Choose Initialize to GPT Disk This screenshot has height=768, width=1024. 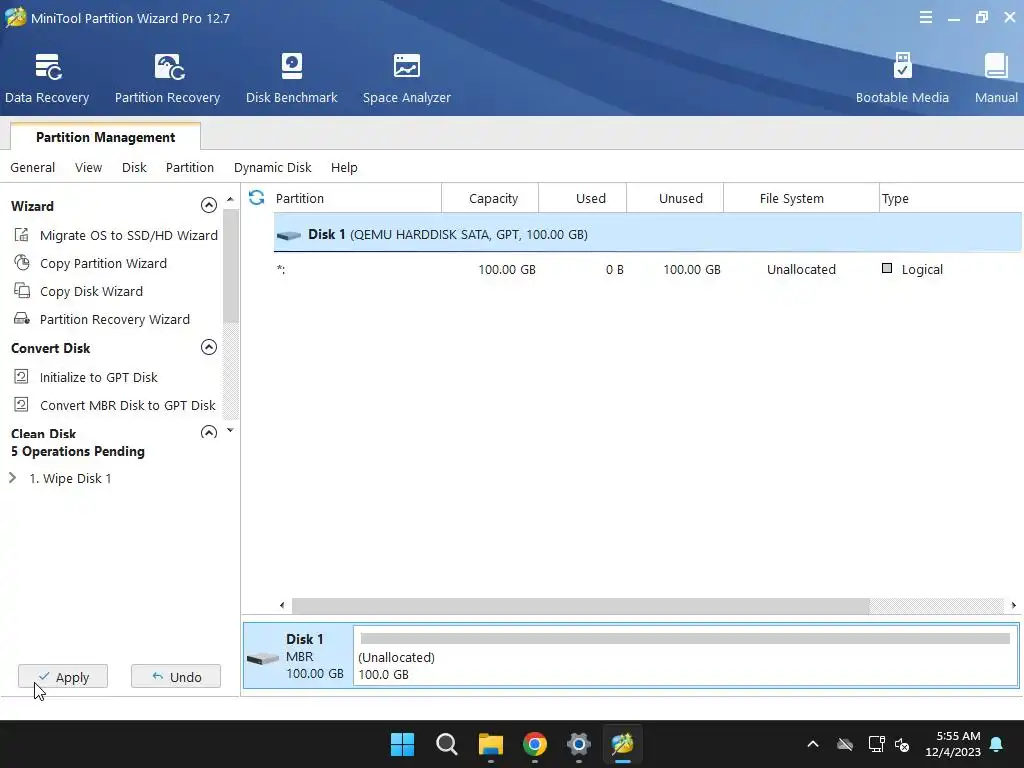[99, 377]
